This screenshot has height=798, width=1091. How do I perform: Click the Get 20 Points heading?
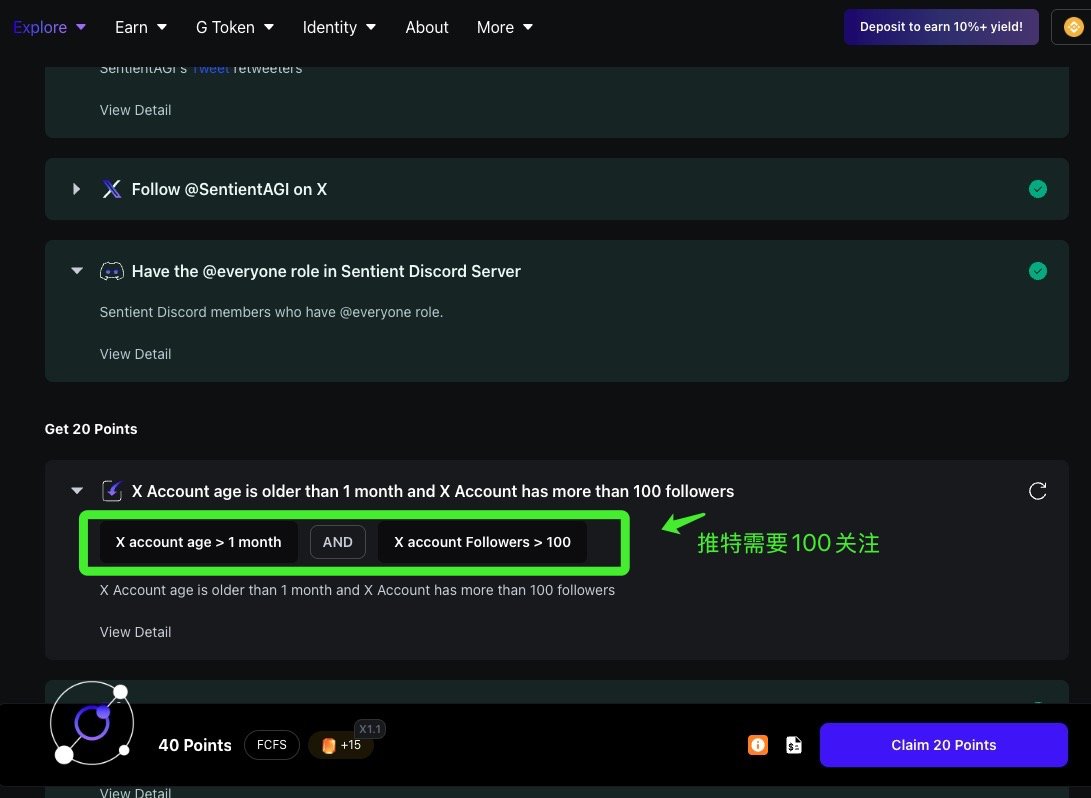91,429
